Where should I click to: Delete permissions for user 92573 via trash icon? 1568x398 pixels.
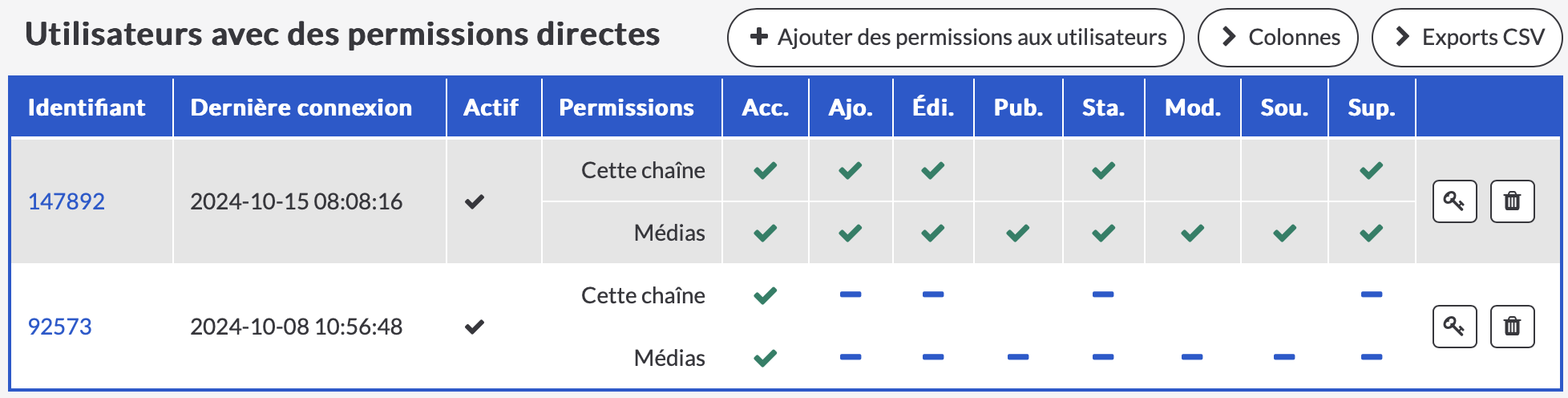pos(1512,326)
